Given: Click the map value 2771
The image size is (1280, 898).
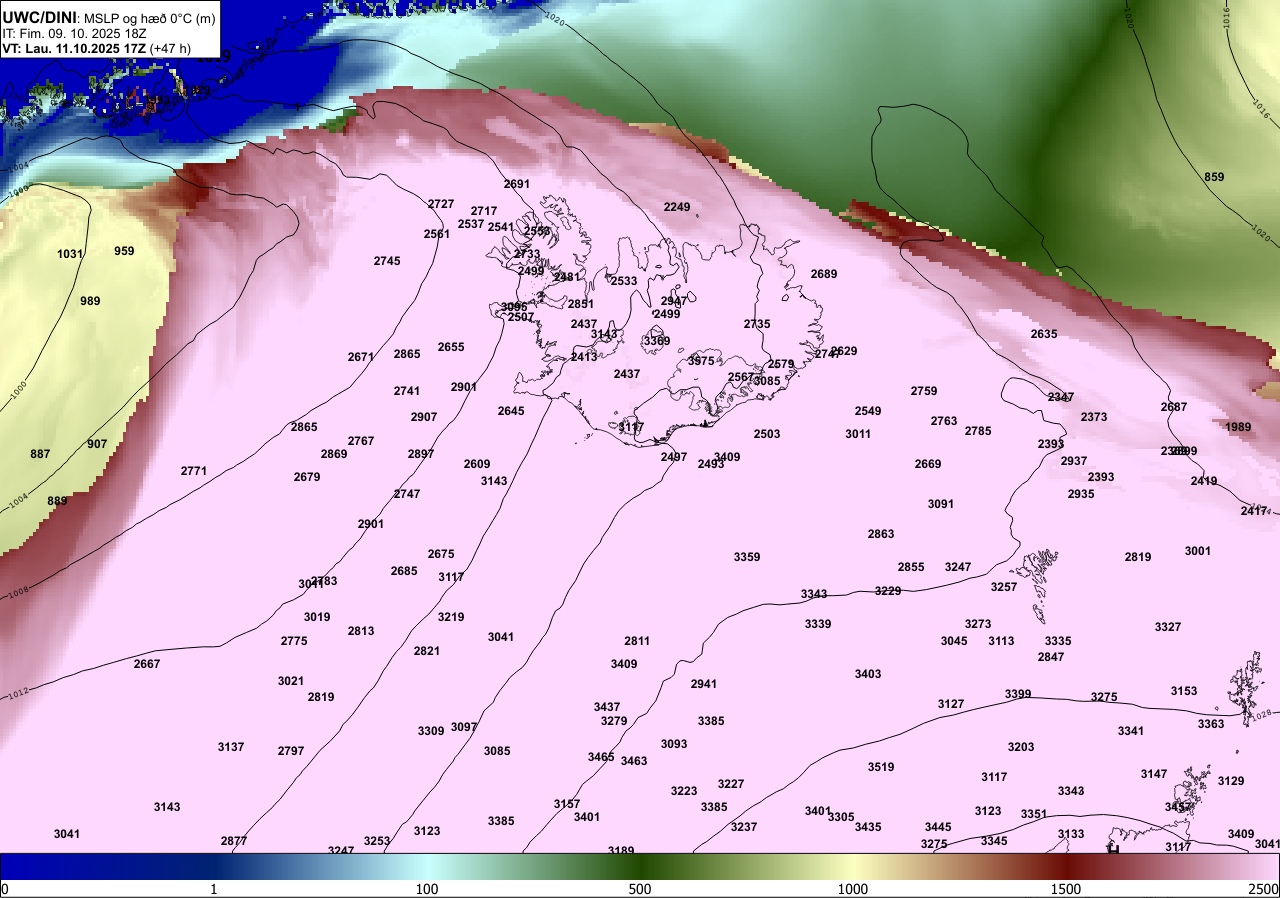Looking at the screenshot, I should tap(194, 471).
